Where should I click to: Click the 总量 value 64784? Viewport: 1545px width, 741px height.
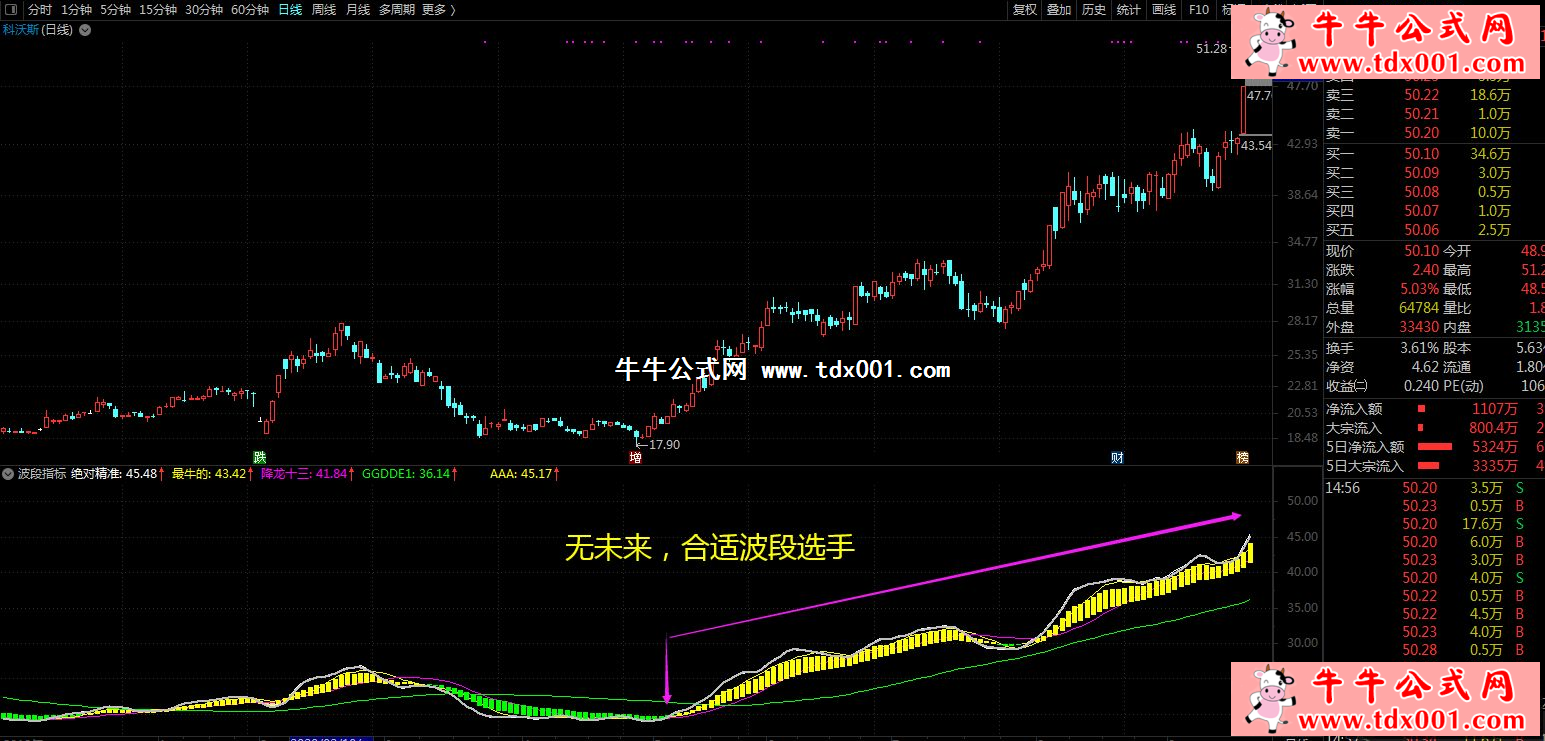click(1419, 308)
